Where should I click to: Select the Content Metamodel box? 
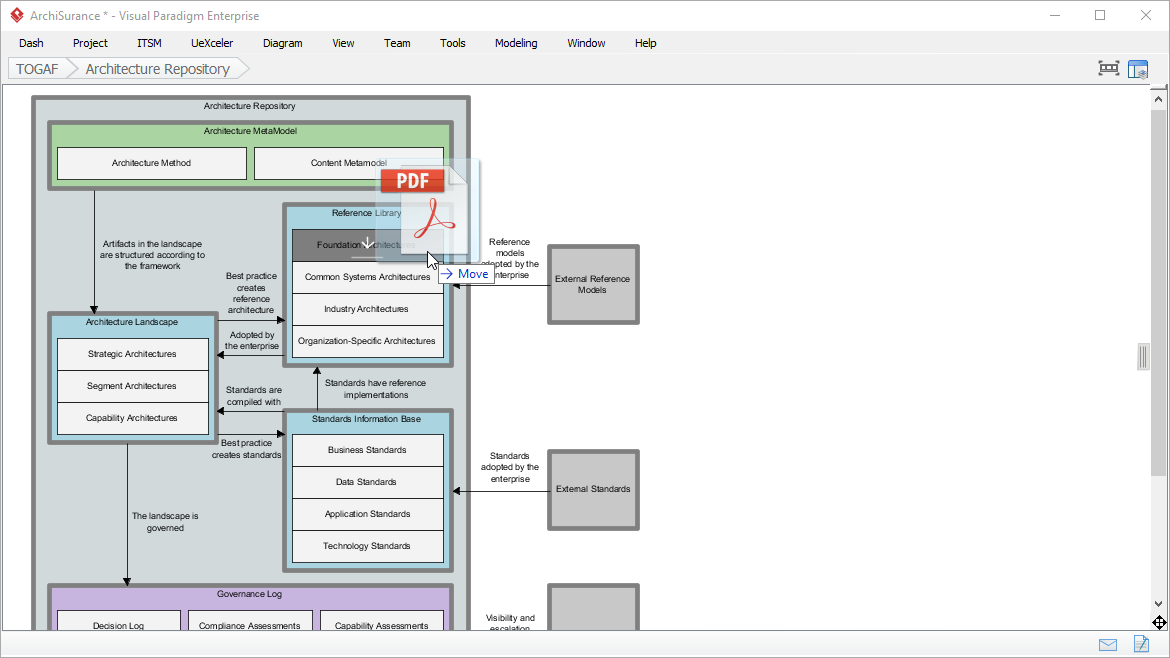pyautogui.click(x=348, y=163)
